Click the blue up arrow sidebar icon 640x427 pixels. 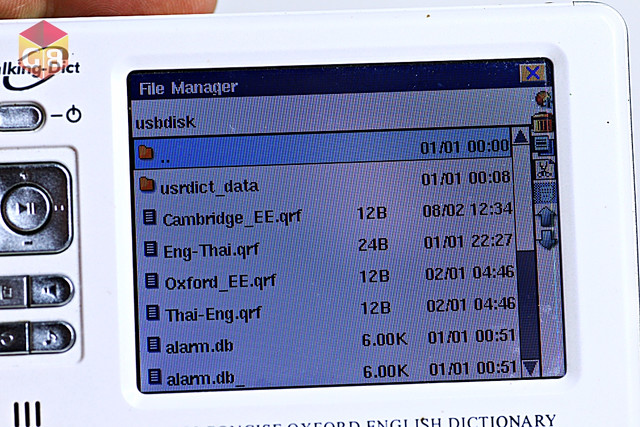(x=546, y=217)
